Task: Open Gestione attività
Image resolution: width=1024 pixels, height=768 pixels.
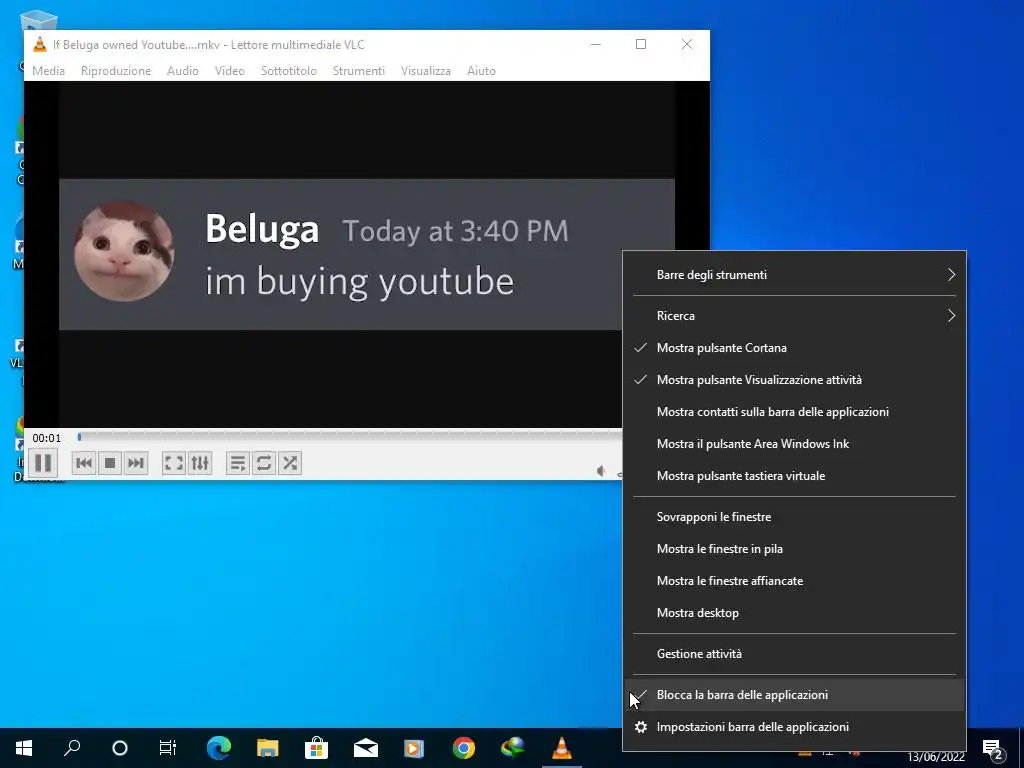Action: (x=794, y=654)
